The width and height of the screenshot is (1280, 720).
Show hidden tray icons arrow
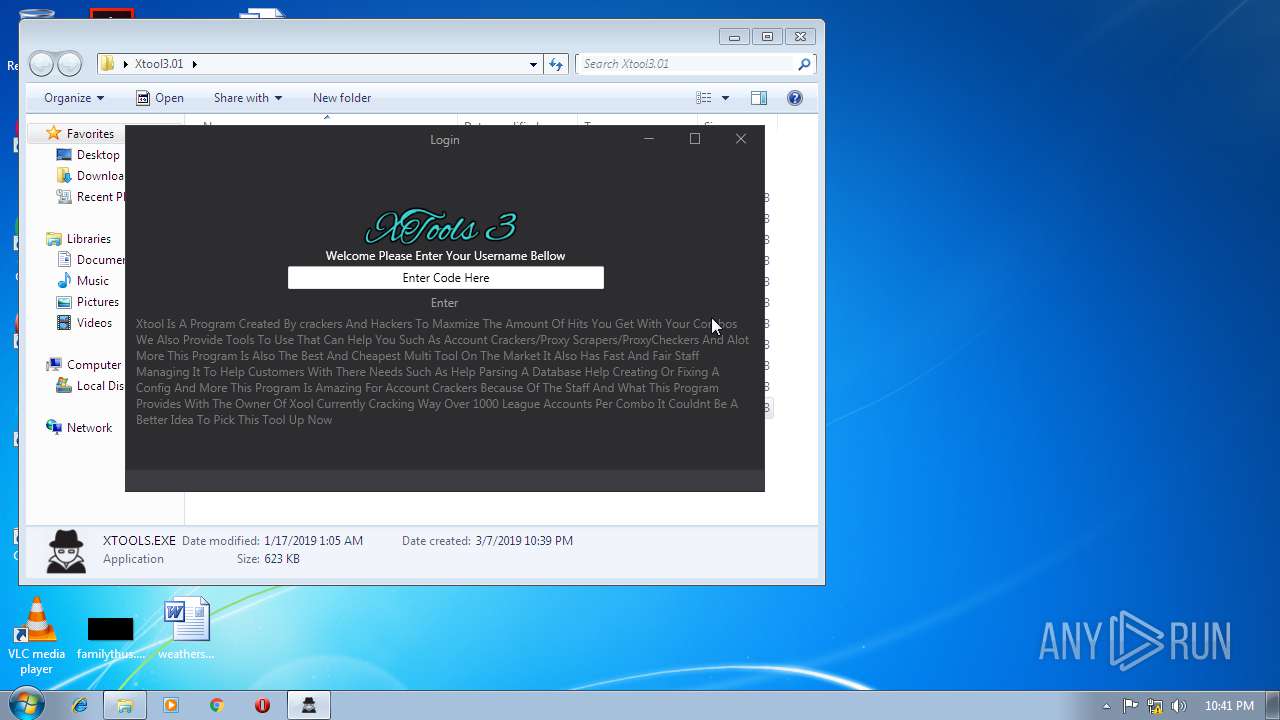point(1106,706)
